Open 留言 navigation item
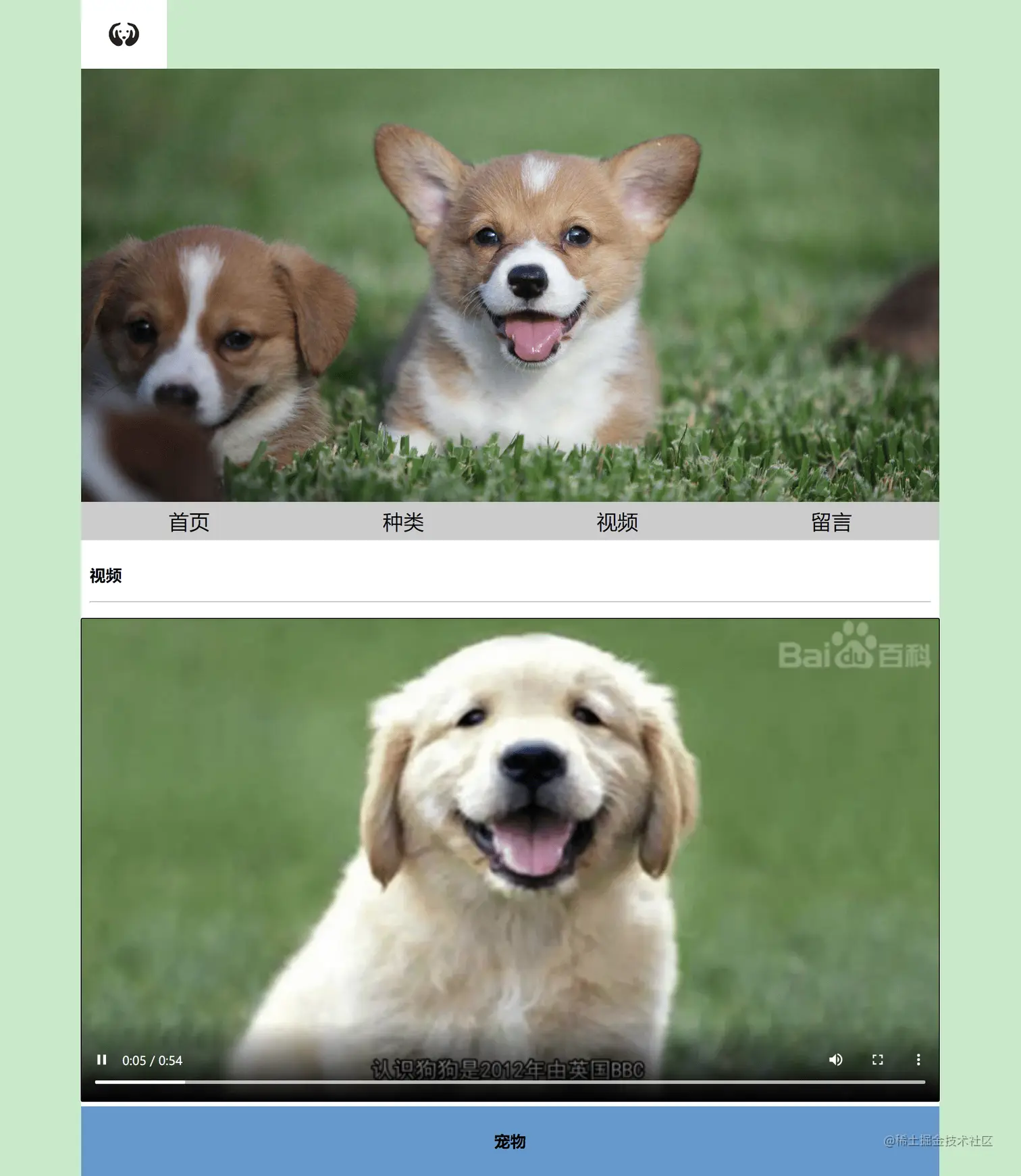 pyautogui.click(x=831, y=522)
